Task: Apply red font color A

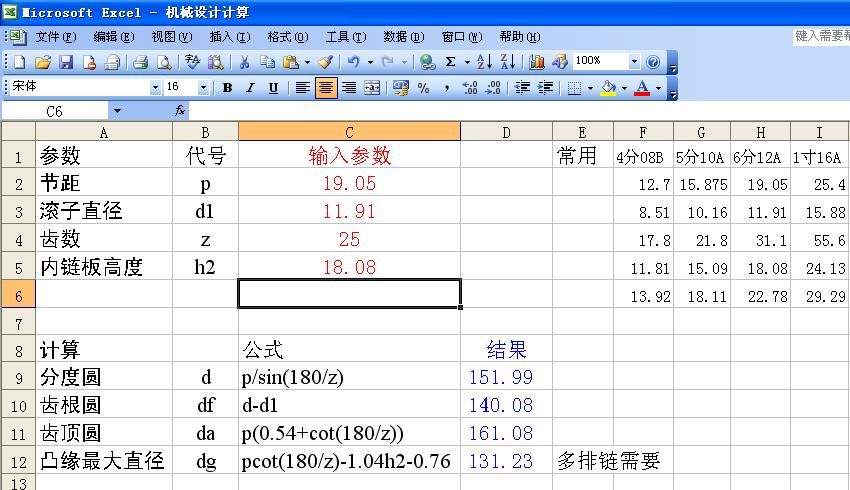Action: tap(642, 88)
